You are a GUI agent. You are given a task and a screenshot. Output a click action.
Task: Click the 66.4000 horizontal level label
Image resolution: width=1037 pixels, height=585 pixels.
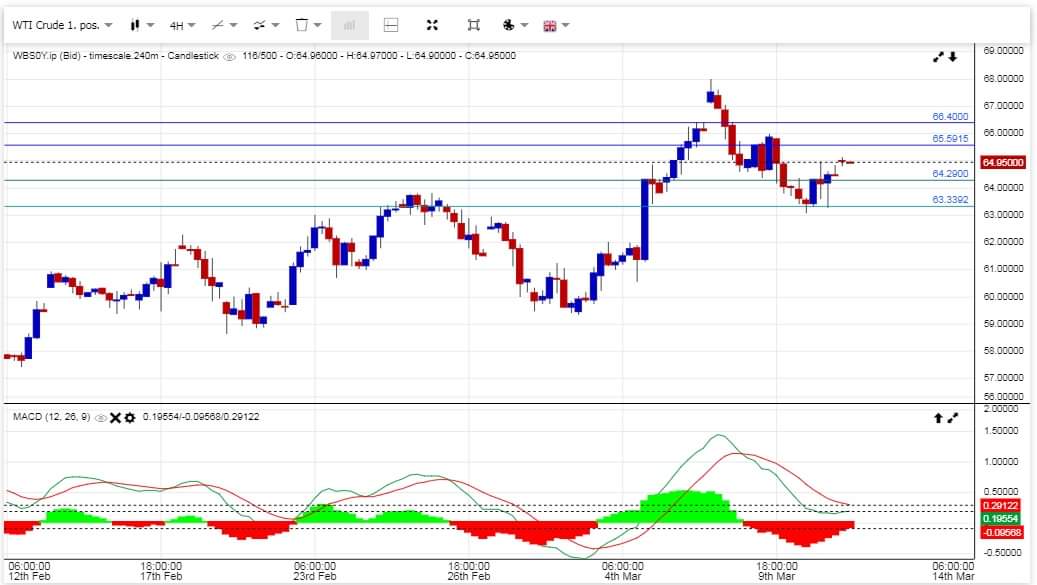pos(949,117)
